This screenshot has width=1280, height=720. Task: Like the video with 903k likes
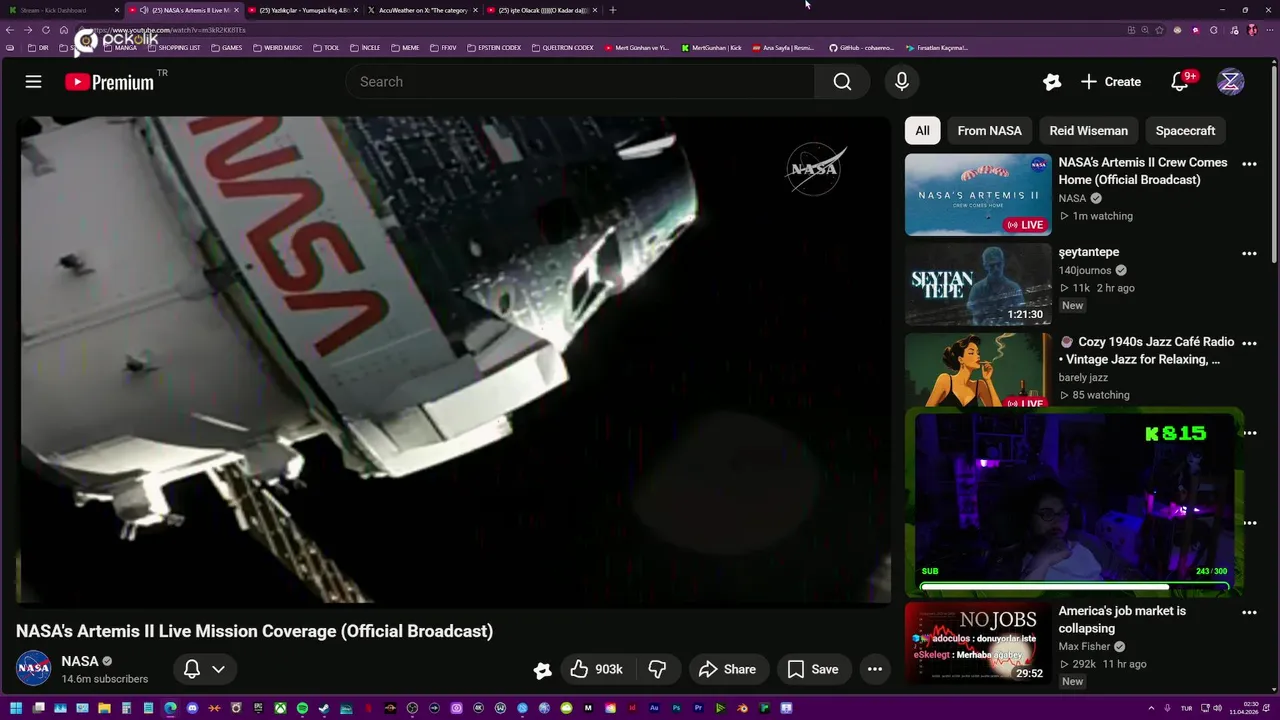point(596,669)
